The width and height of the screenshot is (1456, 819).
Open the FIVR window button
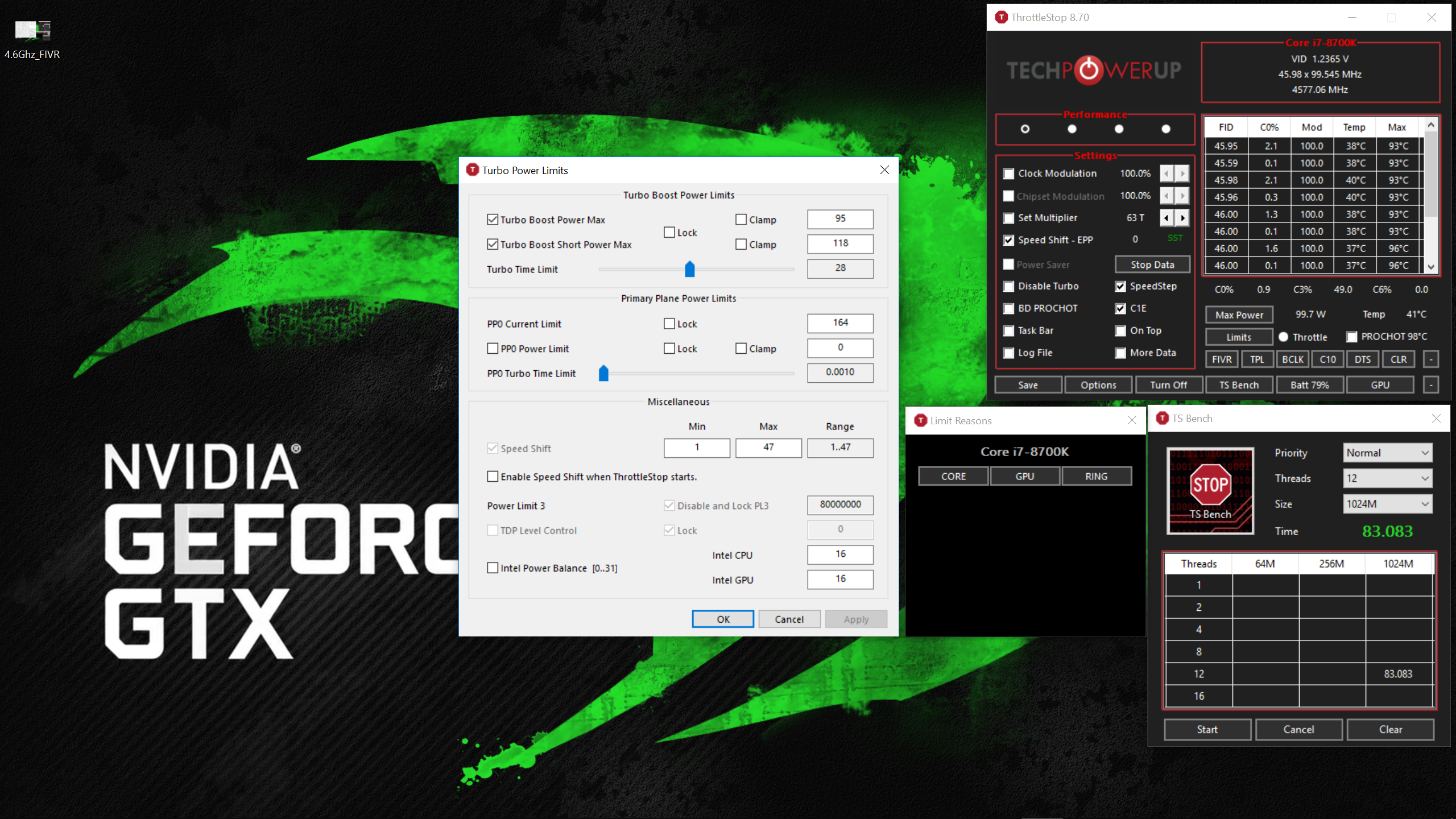(1221, 359)
